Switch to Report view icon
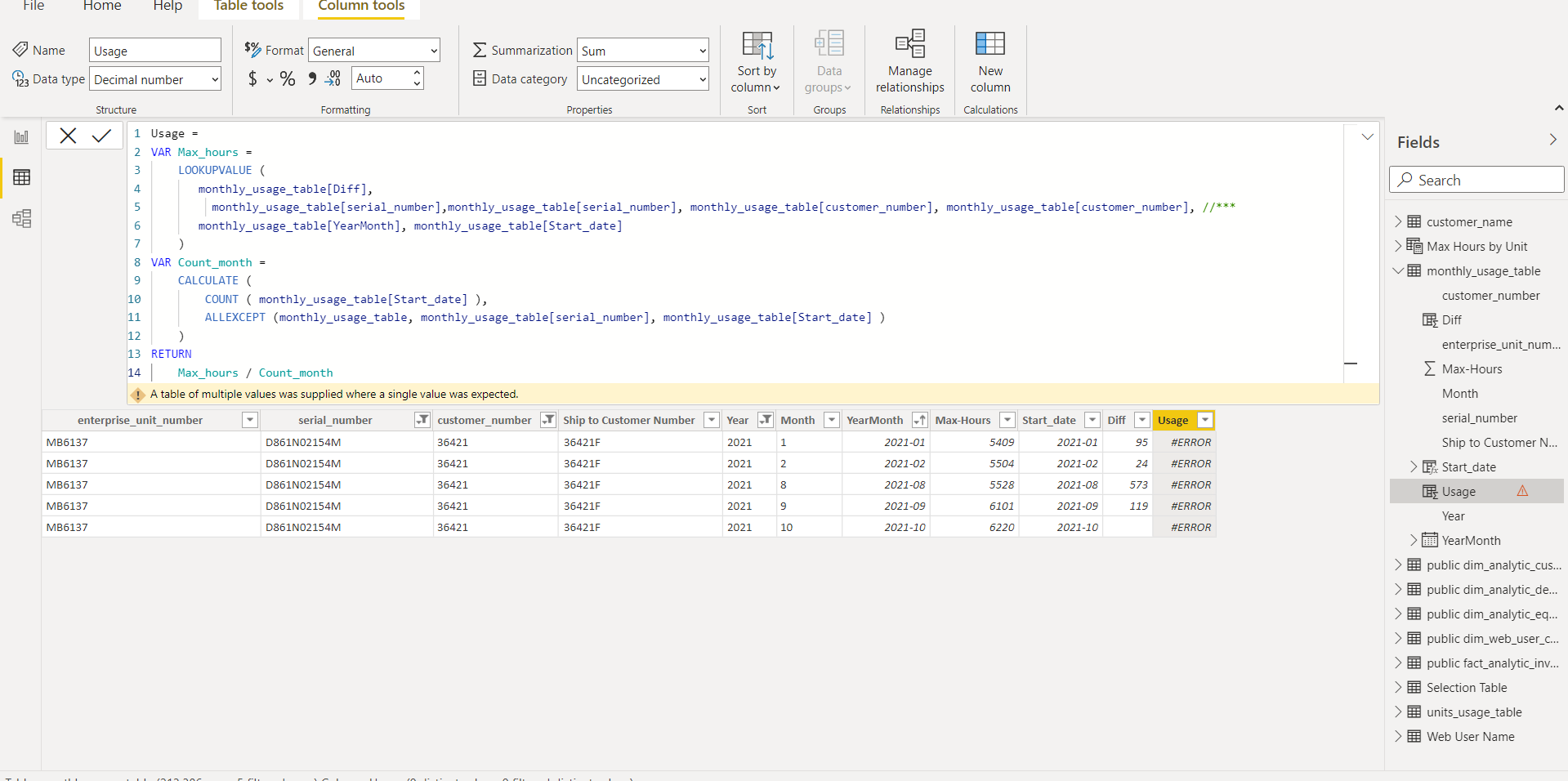This screenshot has height=781, width=1568. [x=21, y=137]
